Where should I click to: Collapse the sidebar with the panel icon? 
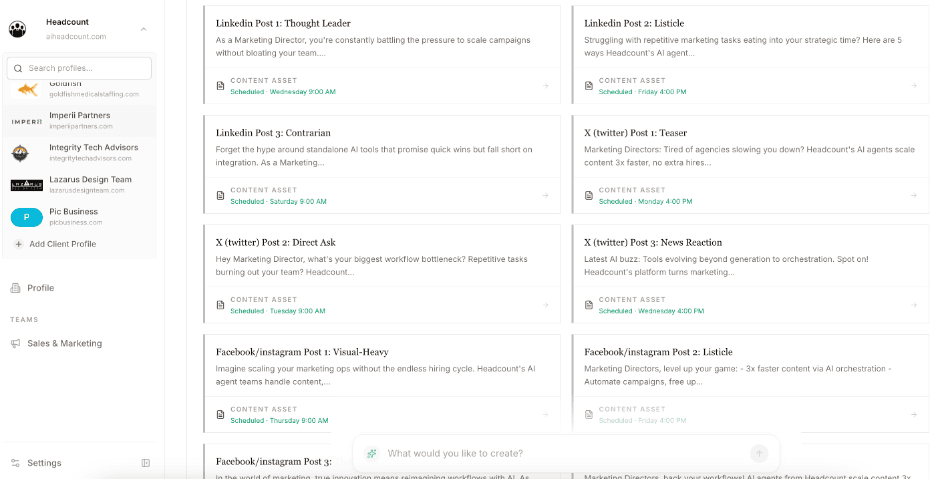(146, 463)
